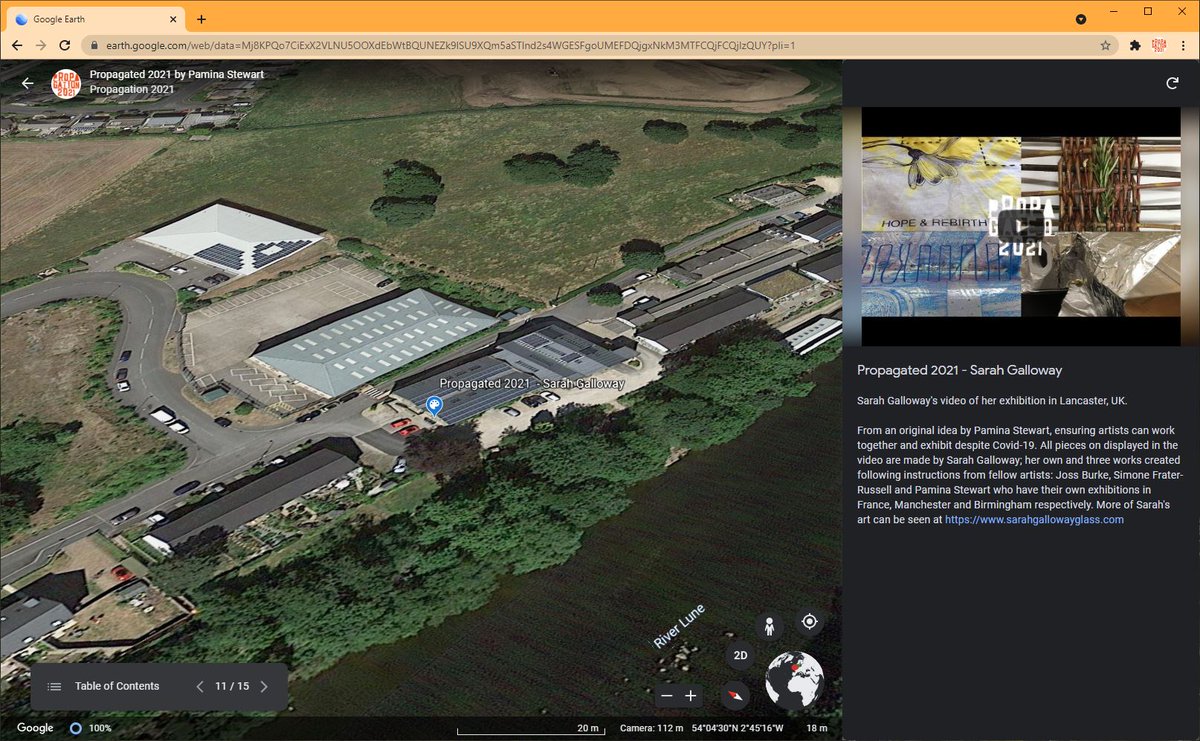1200x741 pixels.
Task: Reload the panel with the refresh icon
Action: tap(1172, 83)
